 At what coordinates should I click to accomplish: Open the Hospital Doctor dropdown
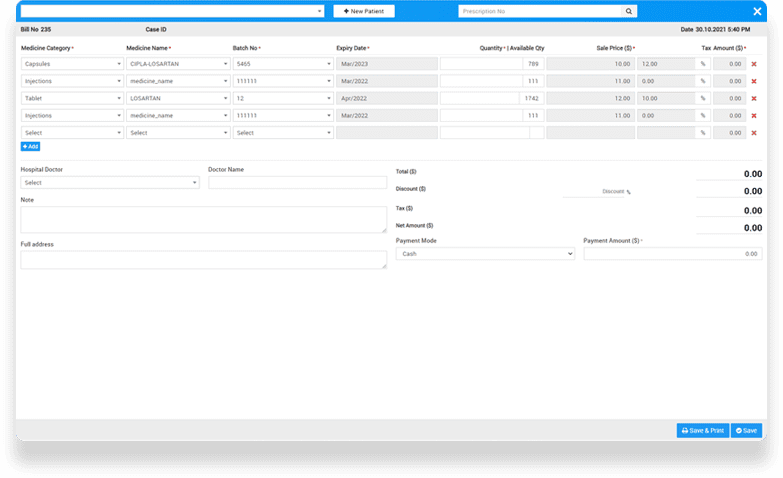pos(109,183)
